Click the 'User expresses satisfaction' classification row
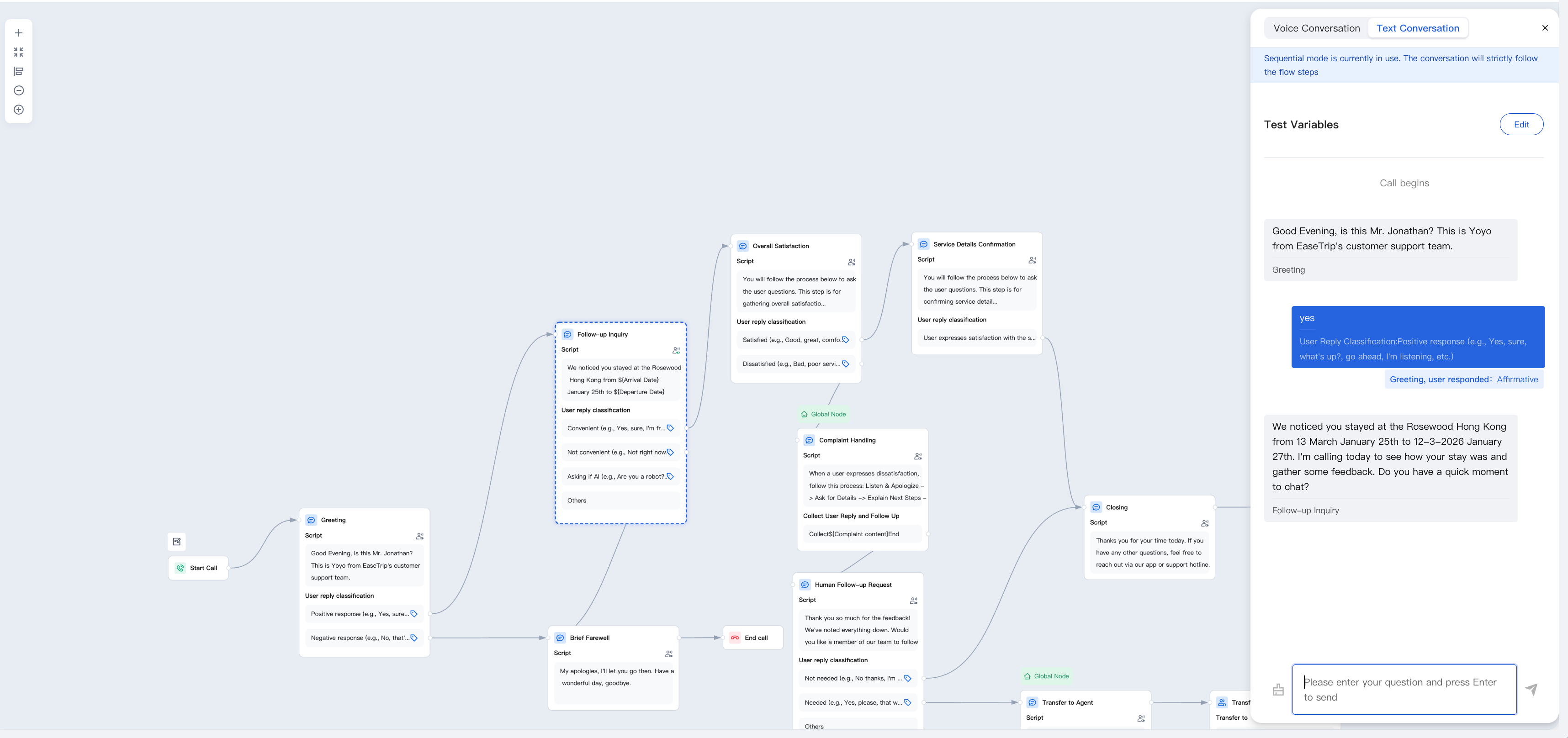 point(976,337)
